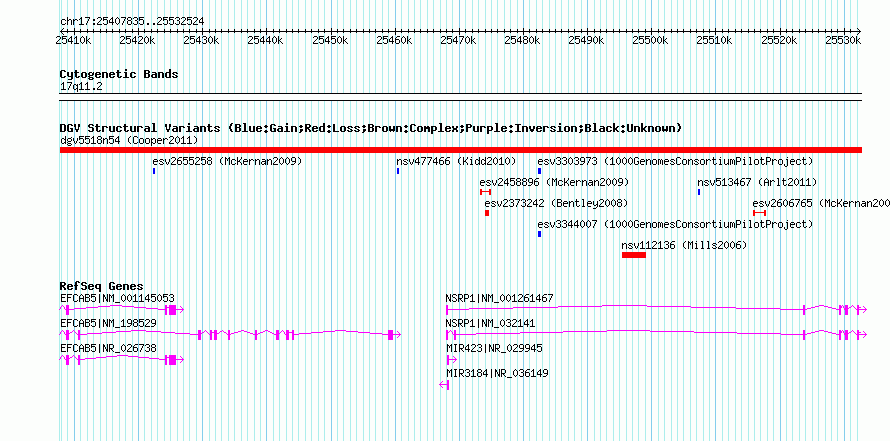Click the blue esv2655258 gain marker

pyautogui.click(x=154, y=171)
